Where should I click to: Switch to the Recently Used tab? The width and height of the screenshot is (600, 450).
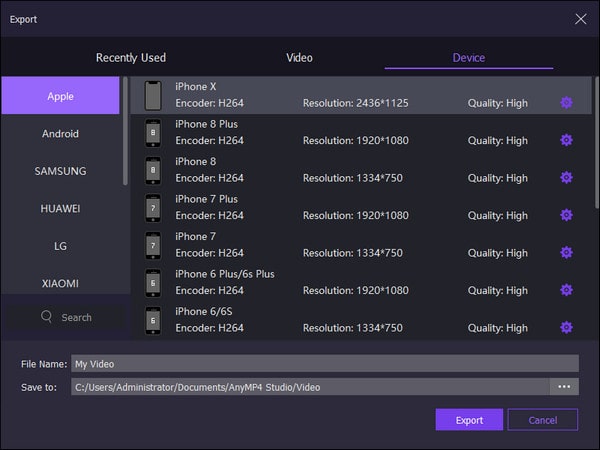pos(131,58)
